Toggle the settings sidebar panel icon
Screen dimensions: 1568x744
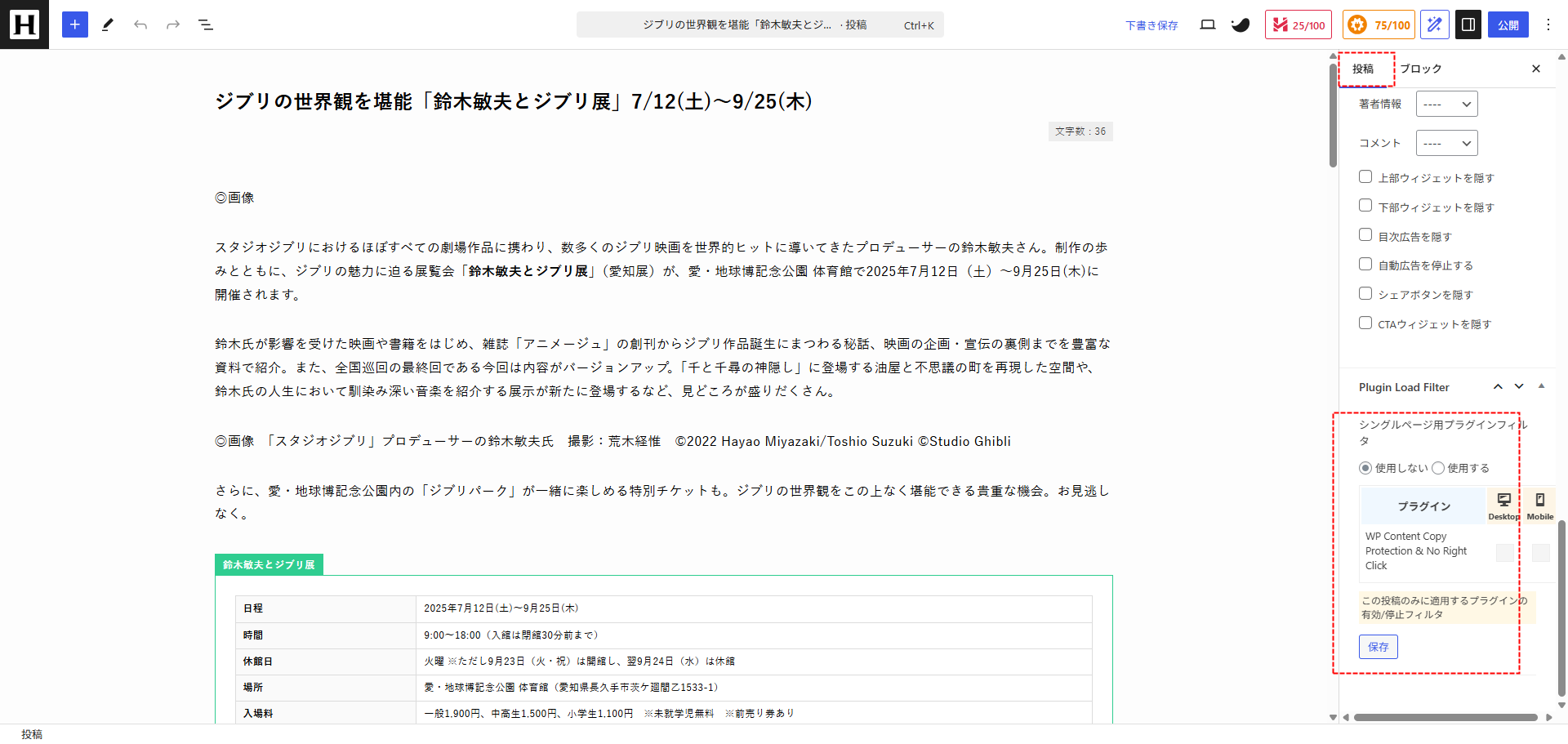tap(1468, 25)
